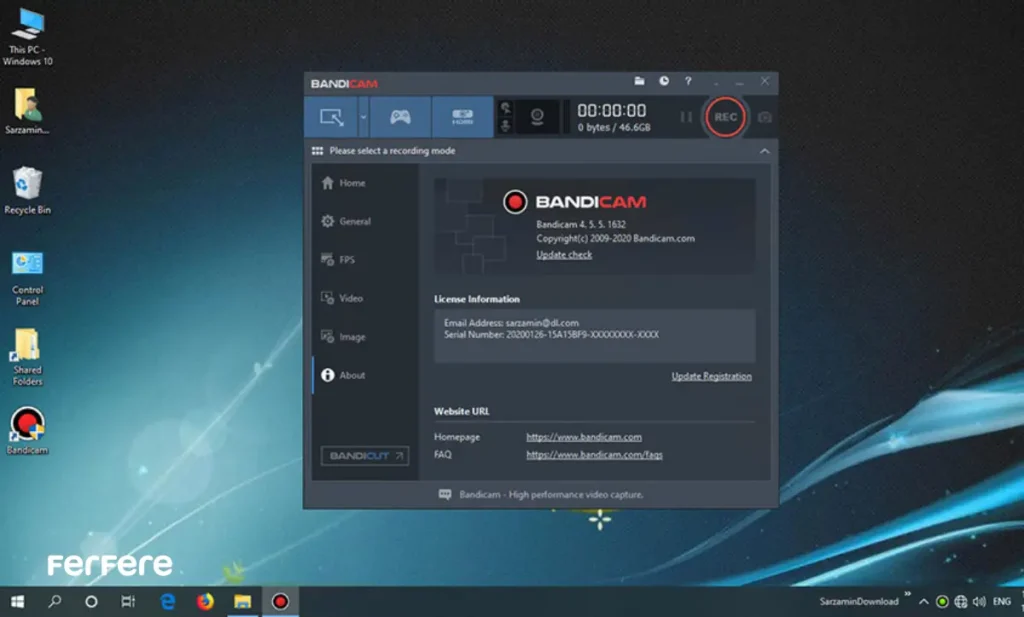Click the Bandicam taskbar button
The height and width of the screenshot is (617, 1024).
pos(280,601)
